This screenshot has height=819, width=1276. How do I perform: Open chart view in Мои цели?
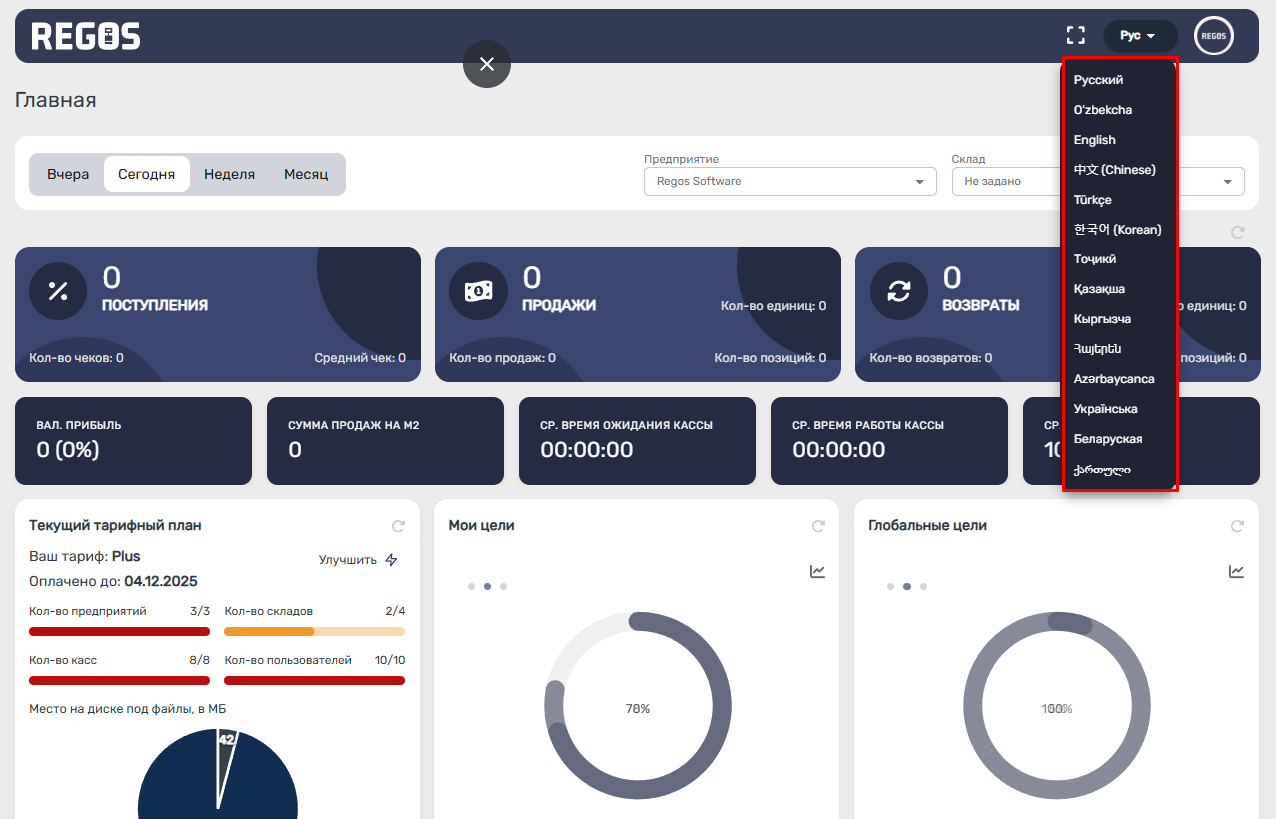(817, 571)
